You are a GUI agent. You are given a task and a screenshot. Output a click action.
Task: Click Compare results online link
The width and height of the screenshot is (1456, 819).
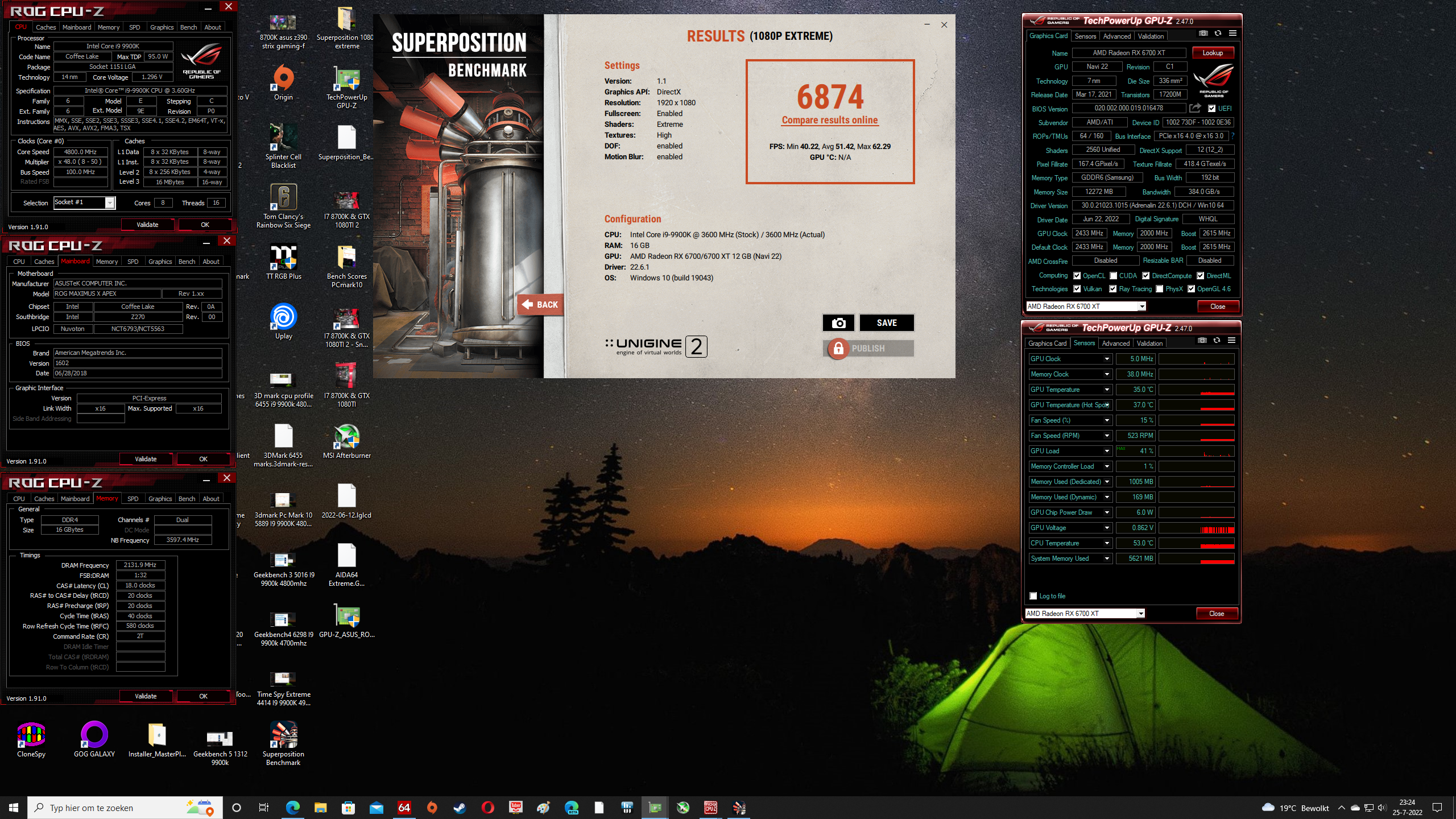tap(830, 120)
